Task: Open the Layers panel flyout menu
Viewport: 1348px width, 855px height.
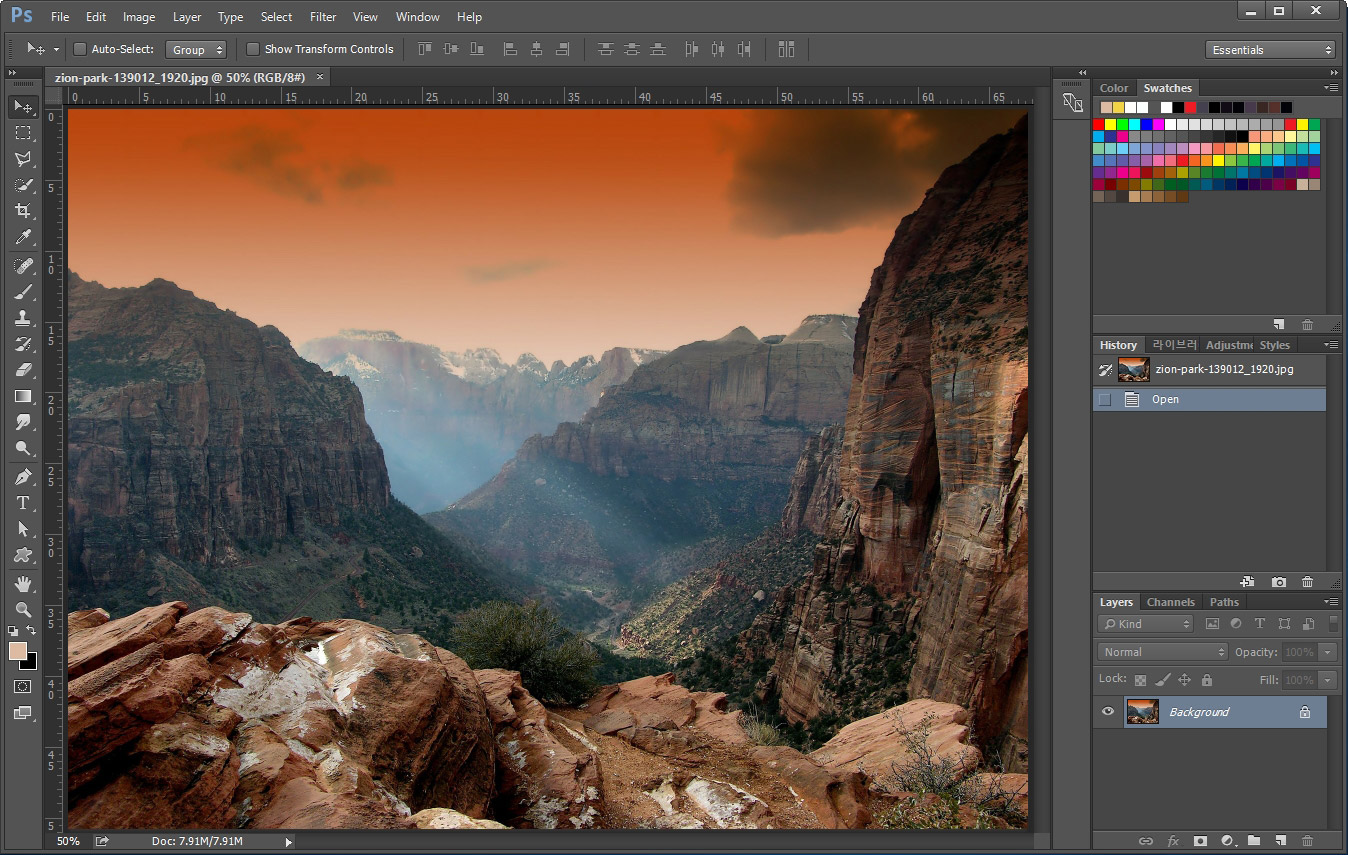Action: point(1331,602)
